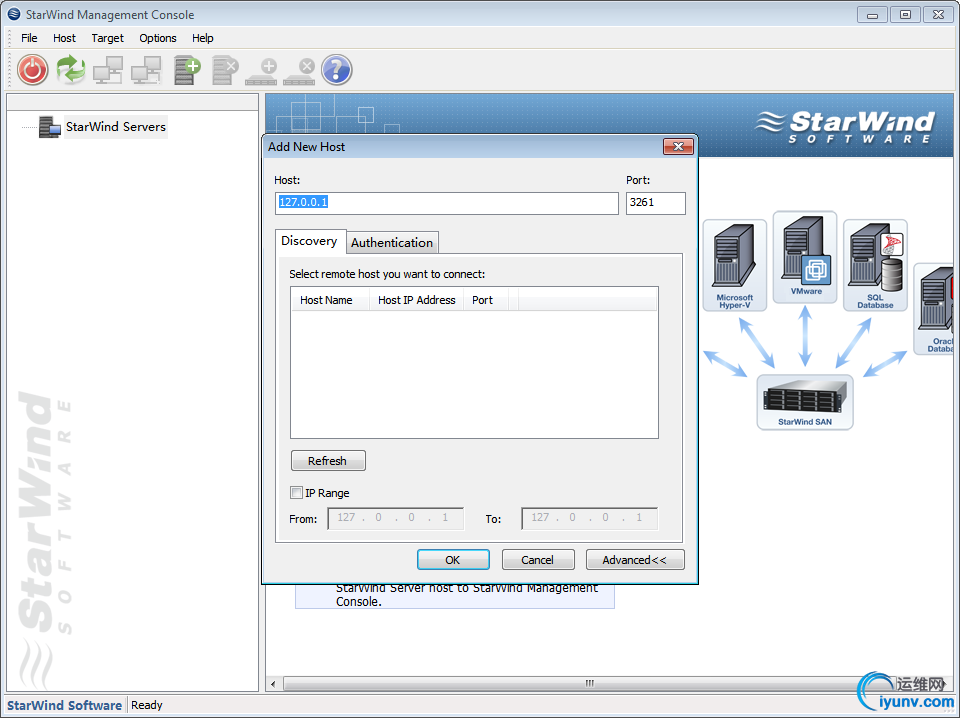Click the first grayed connect computers icon
The width and height of the screenshot is (960, 718).
coord(108,70)
